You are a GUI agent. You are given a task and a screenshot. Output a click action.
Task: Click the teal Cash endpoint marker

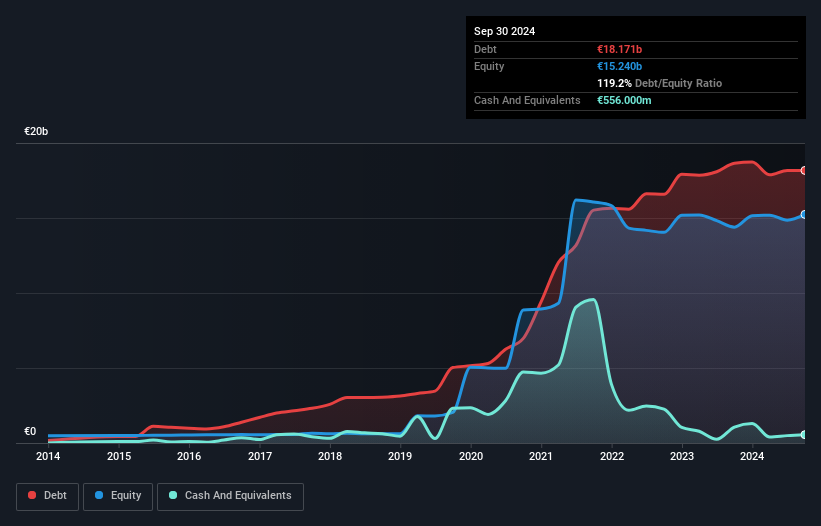pyautogui.click(x=804, y=435)
